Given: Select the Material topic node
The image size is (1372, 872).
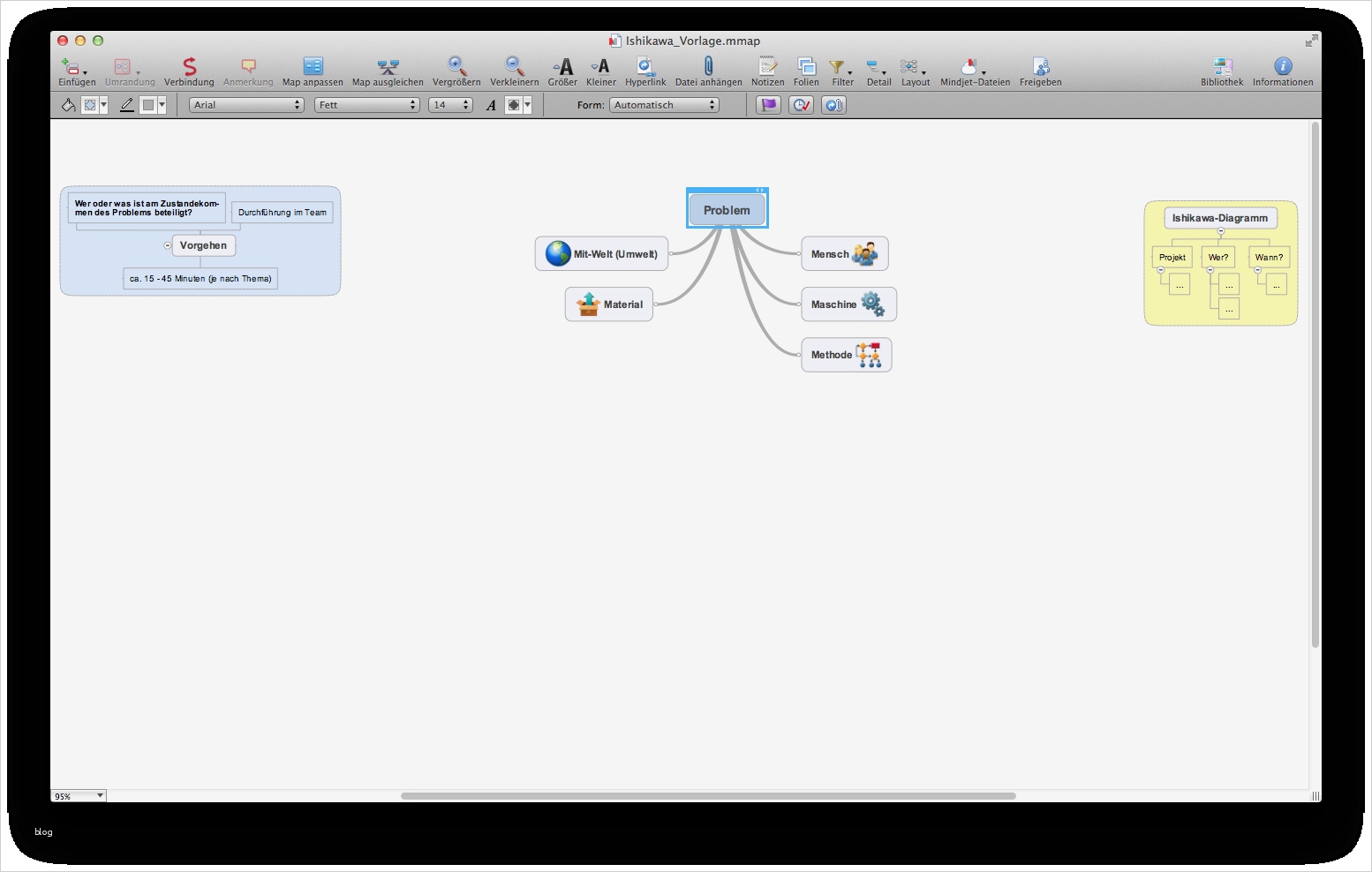Looking at the screenshot, I should [x=609, y=304].
